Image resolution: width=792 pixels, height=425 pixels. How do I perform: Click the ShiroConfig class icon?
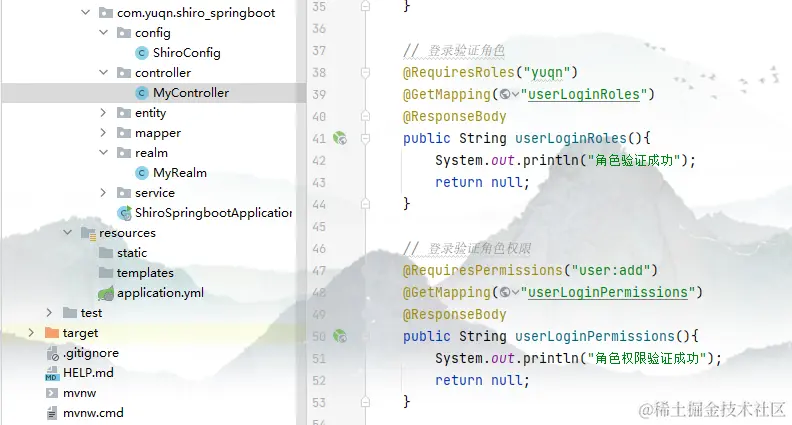pos(142,53)
